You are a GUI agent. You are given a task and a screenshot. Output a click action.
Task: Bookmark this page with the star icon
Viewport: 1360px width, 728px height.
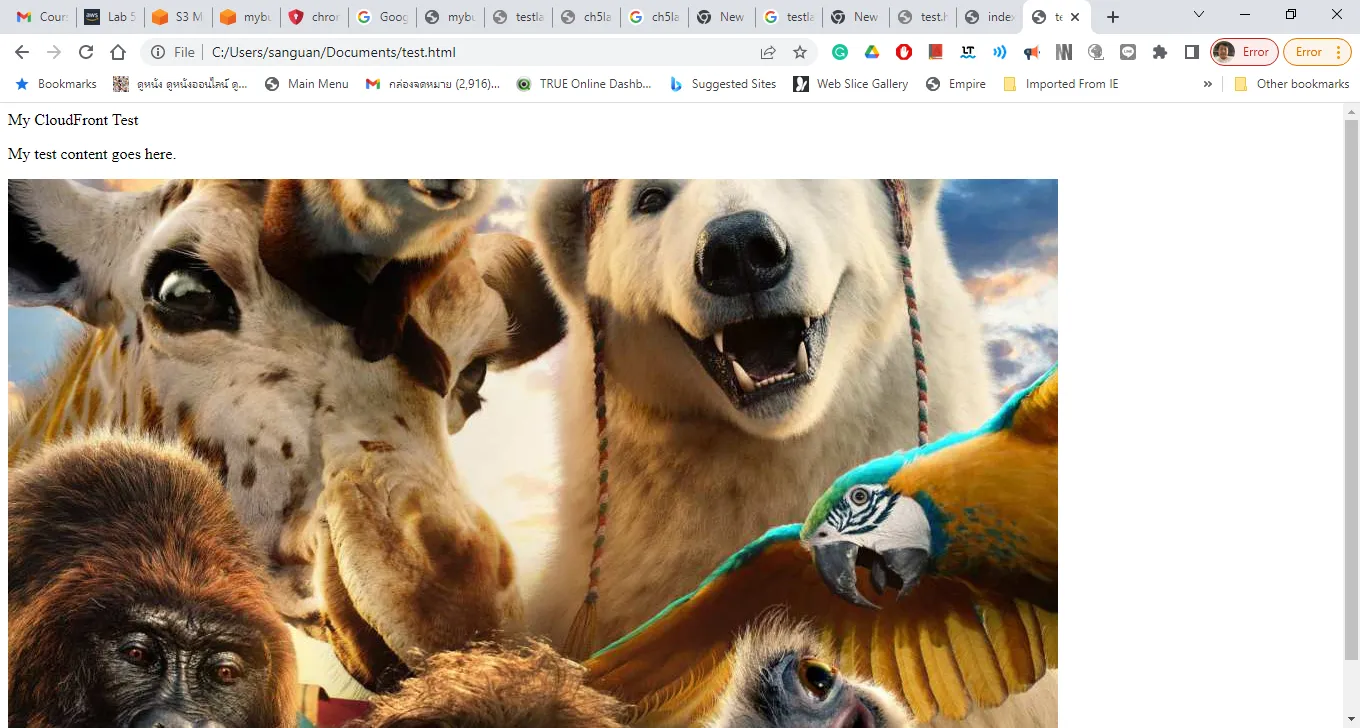[x=800, y=52]
